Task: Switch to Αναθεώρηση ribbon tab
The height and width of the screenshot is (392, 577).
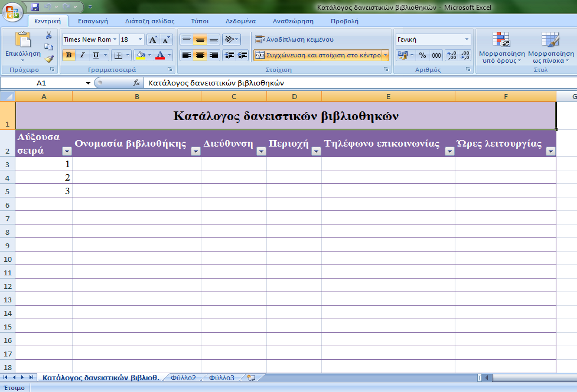Action: (x=293, y=21)
